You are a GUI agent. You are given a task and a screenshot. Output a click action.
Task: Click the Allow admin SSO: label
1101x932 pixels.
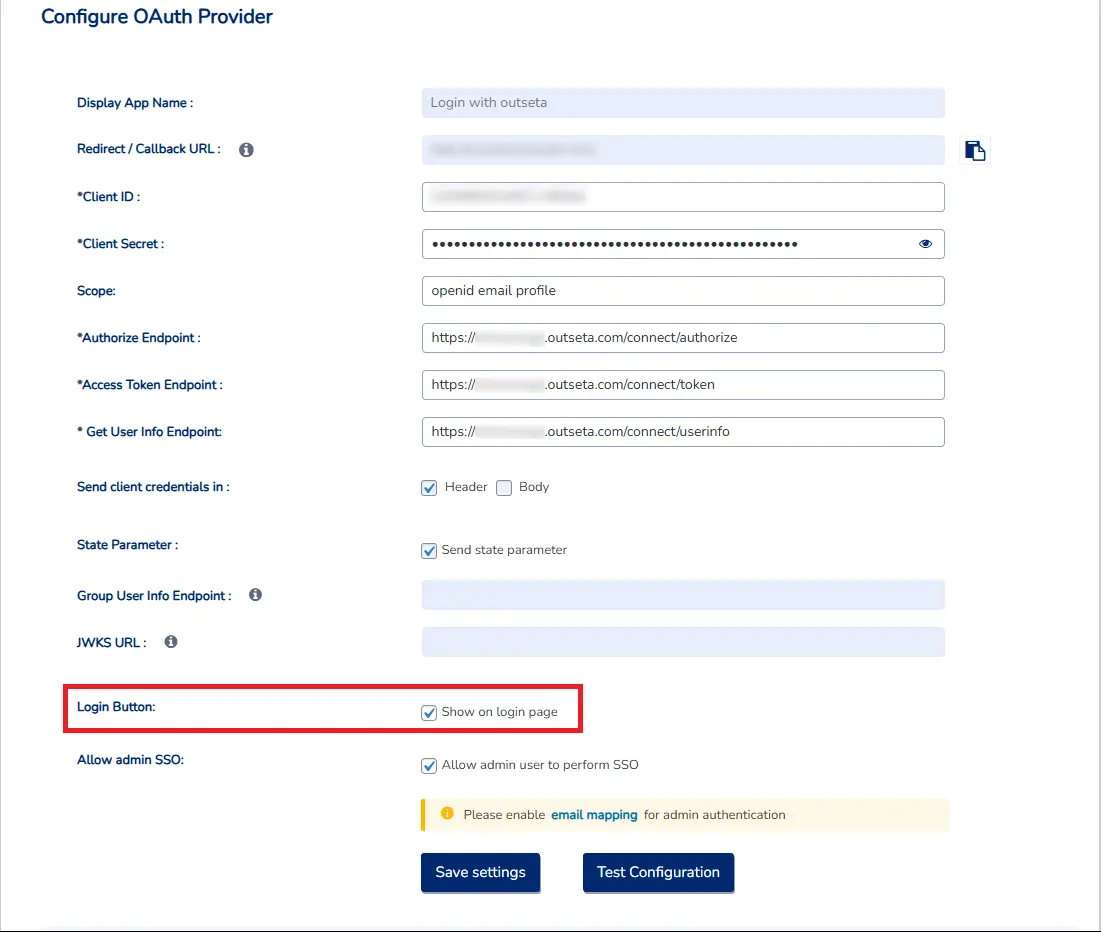click(x=130, y=759)
